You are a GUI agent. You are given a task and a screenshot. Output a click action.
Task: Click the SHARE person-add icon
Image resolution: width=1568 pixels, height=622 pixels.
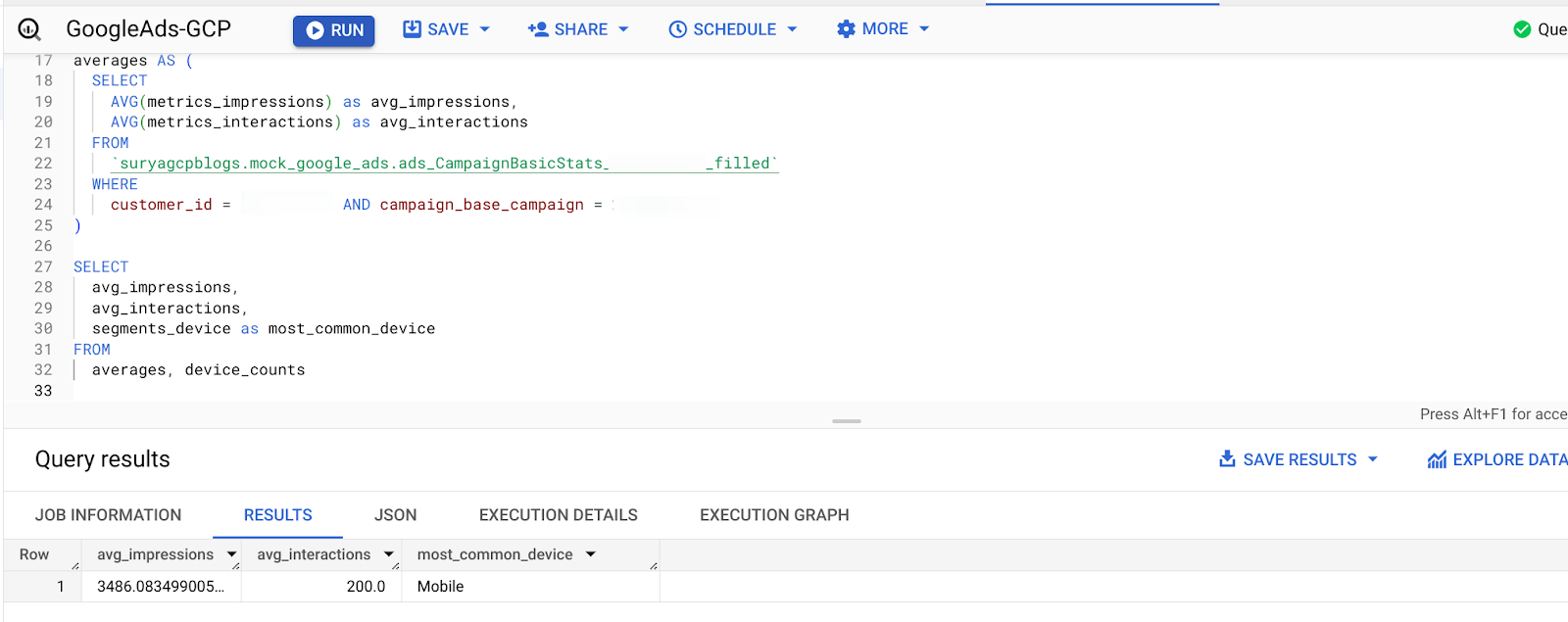pos(537,29)
